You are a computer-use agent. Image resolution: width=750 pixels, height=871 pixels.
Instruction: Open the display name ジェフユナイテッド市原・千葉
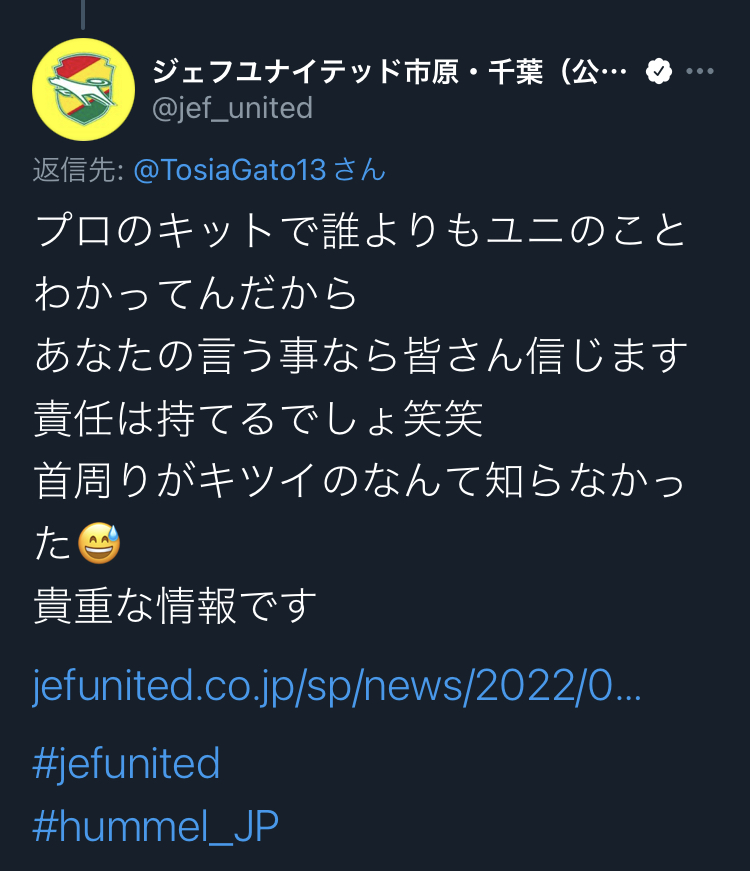pyautogui.click(x=389, y=72)
